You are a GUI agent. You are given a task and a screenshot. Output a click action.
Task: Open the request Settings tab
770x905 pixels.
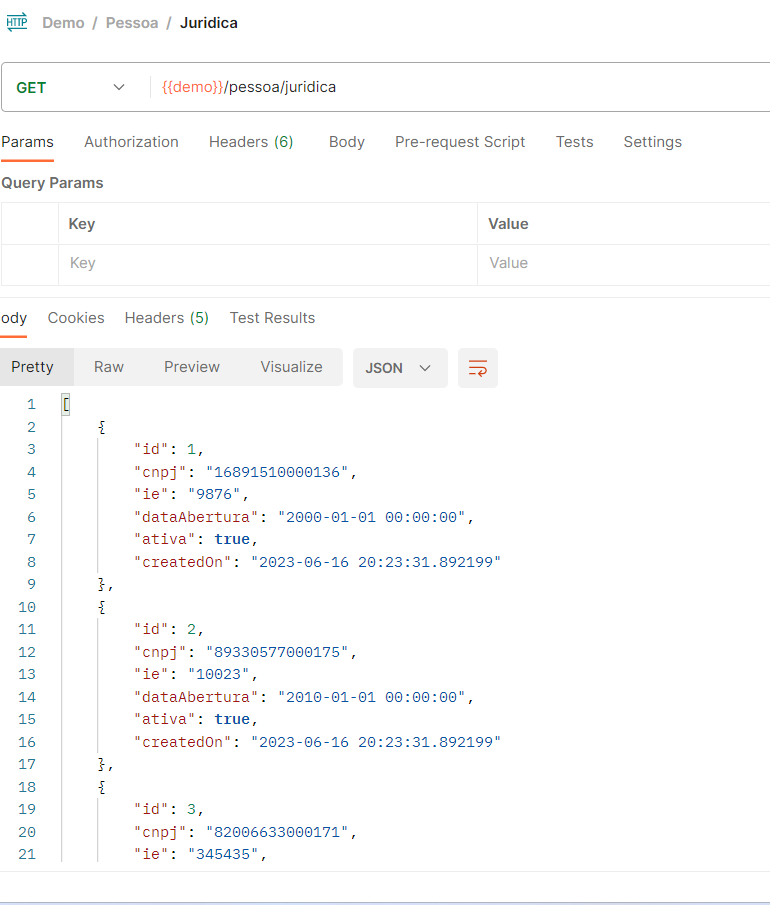[x=652, y=142]
